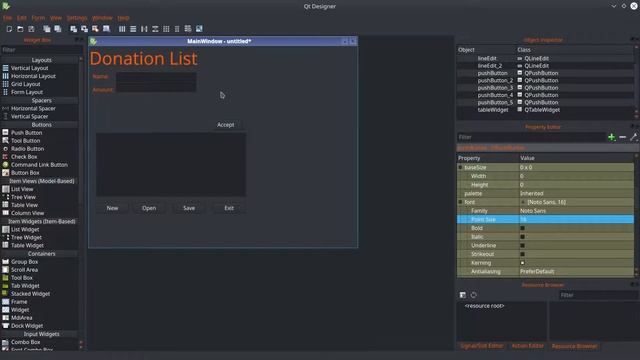
Task: Collapse the Buttons category in Widget Box
Action: tap(41, 124)
